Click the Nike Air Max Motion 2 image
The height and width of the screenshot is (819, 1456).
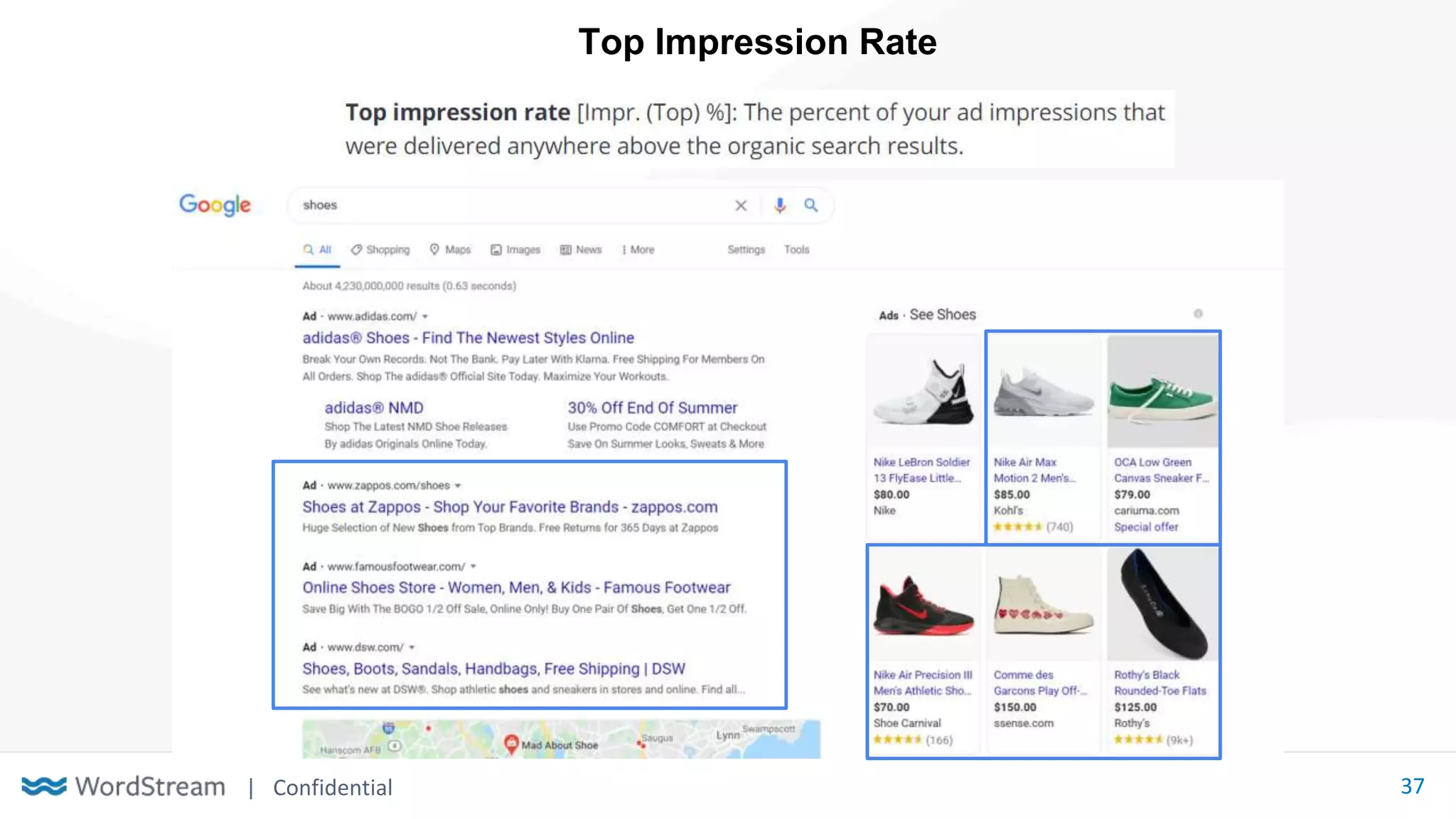(x=1044, y=392)
